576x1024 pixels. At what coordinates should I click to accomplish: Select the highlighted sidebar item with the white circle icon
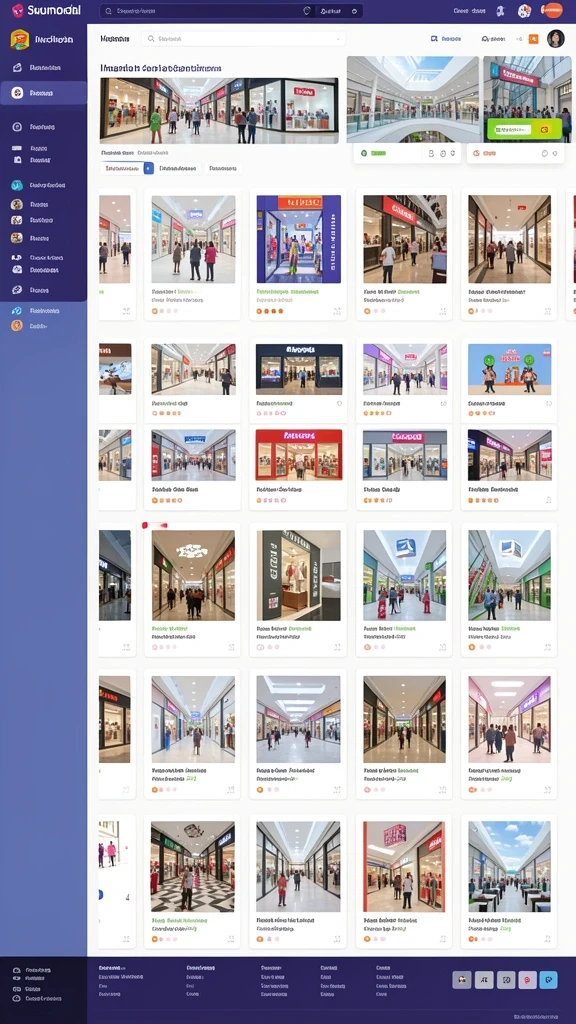[44, 93]
